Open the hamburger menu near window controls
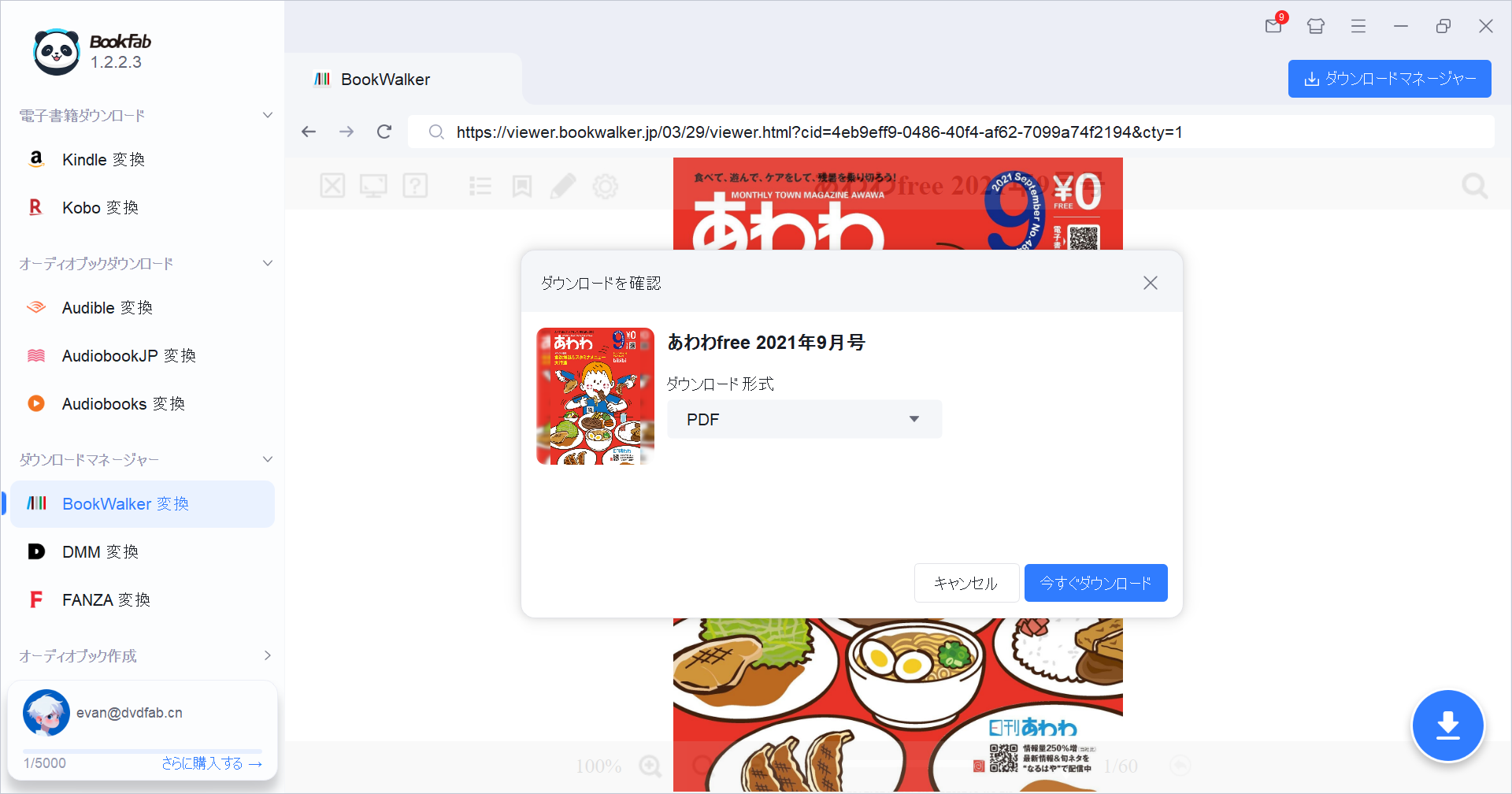1512x794 pixels. coord(1358,26)
